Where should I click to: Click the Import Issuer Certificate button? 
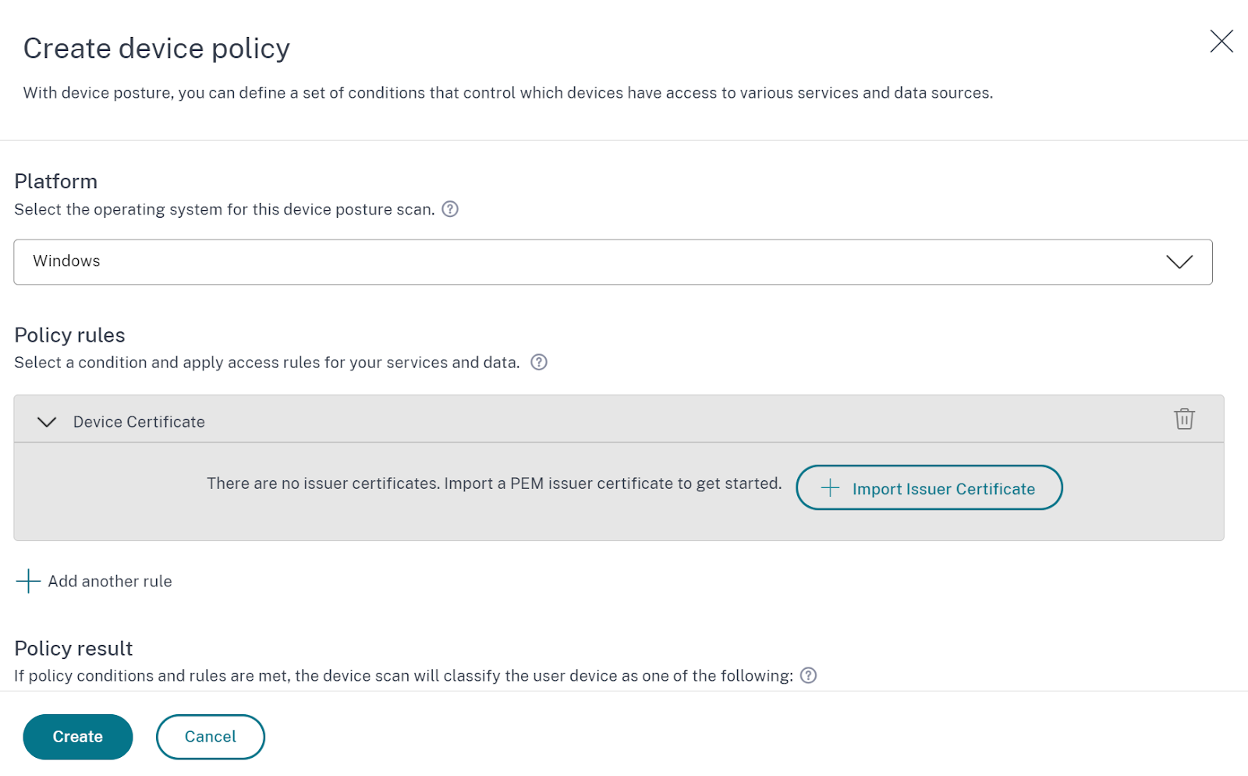[928, 488]
